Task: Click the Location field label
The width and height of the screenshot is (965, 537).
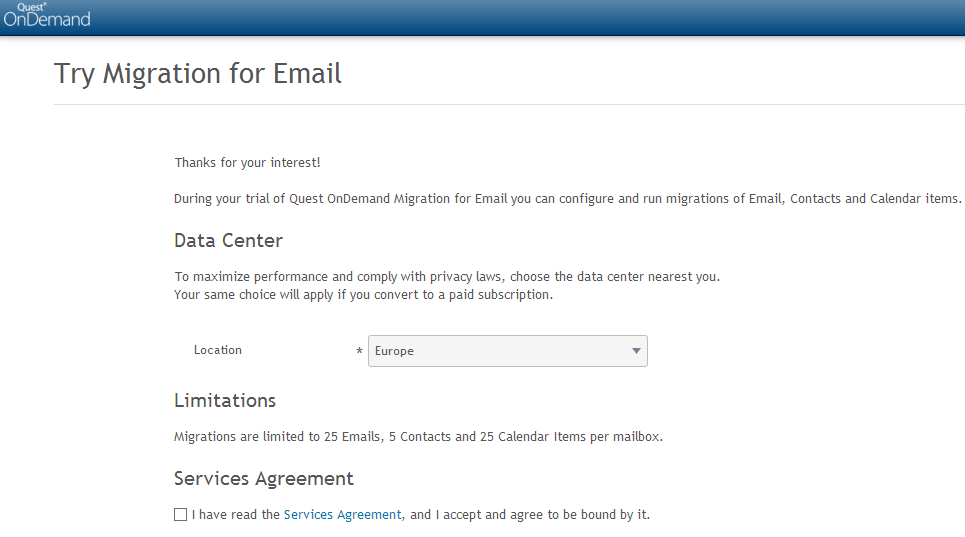Action: [218, 350]
